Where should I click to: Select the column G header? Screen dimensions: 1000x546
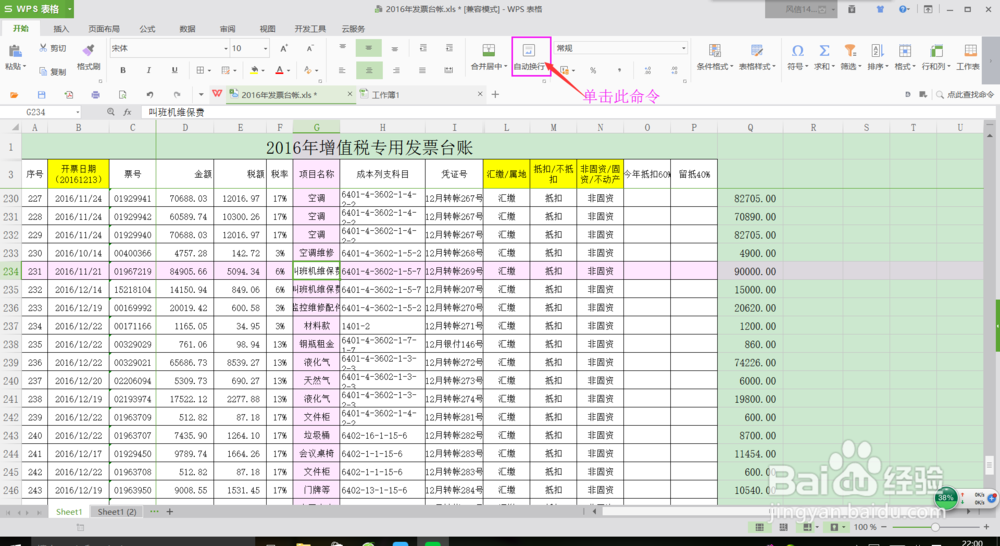316,127
